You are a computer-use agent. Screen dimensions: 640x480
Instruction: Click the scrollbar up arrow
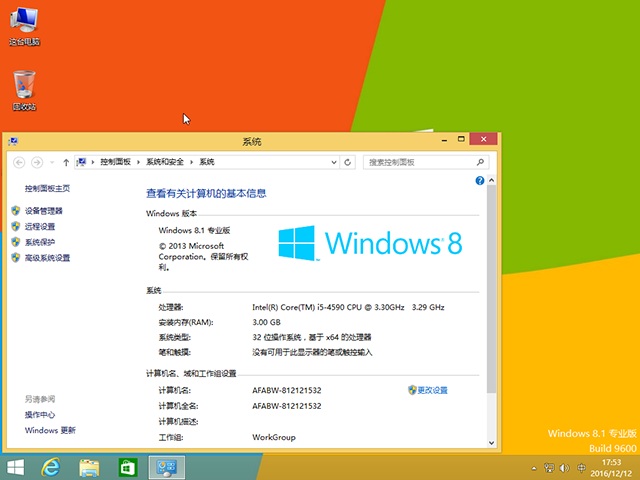(x=491, y=180)
